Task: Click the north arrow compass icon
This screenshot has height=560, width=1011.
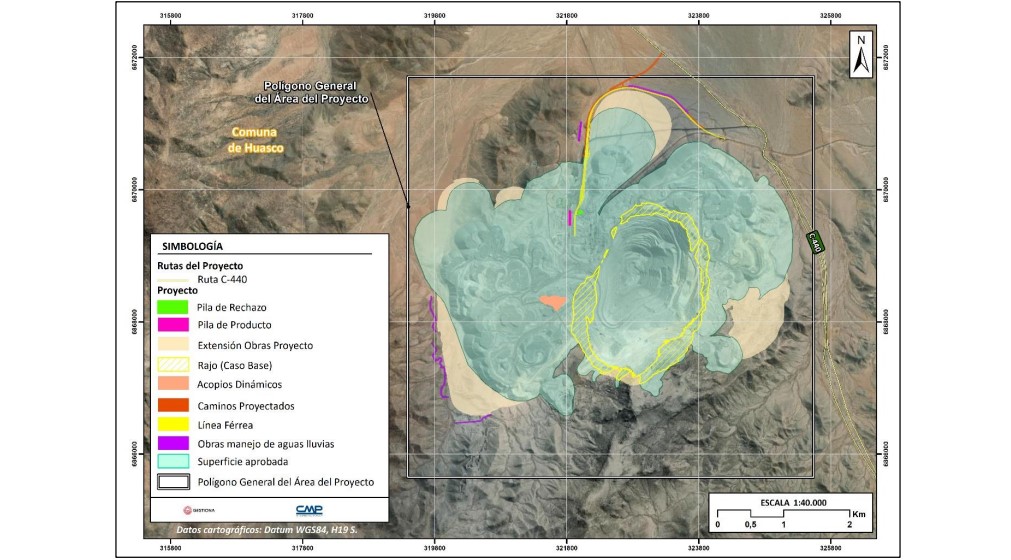Action: [x=859, y=55]
